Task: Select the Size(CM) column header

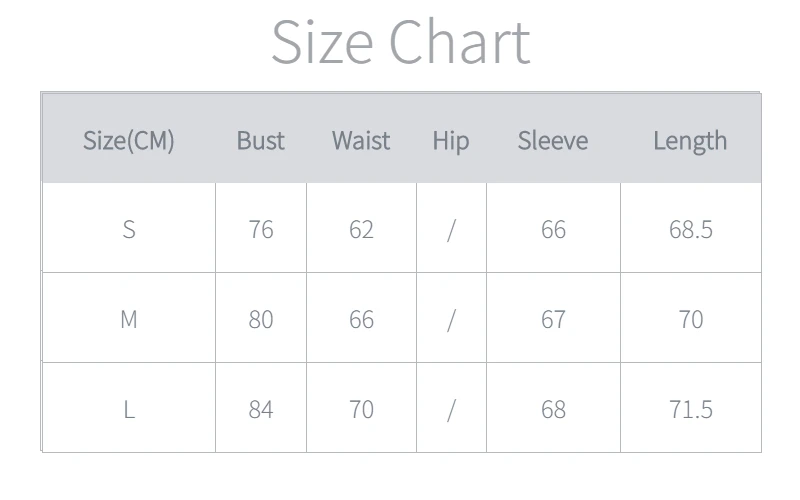Action: click(x=128, y=141)
